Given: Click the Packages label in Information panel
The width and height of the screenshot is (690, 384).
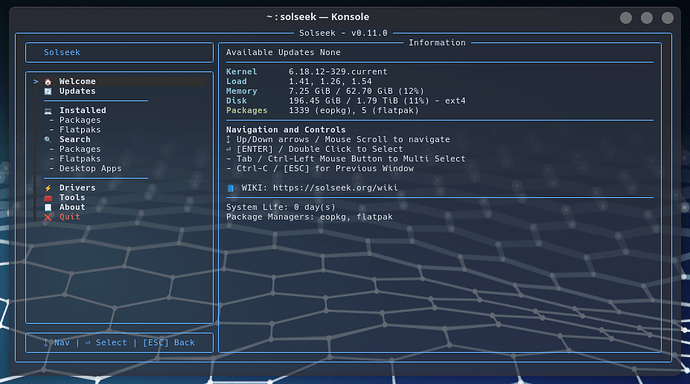Looking at the screenshot, I should (246, 110).
